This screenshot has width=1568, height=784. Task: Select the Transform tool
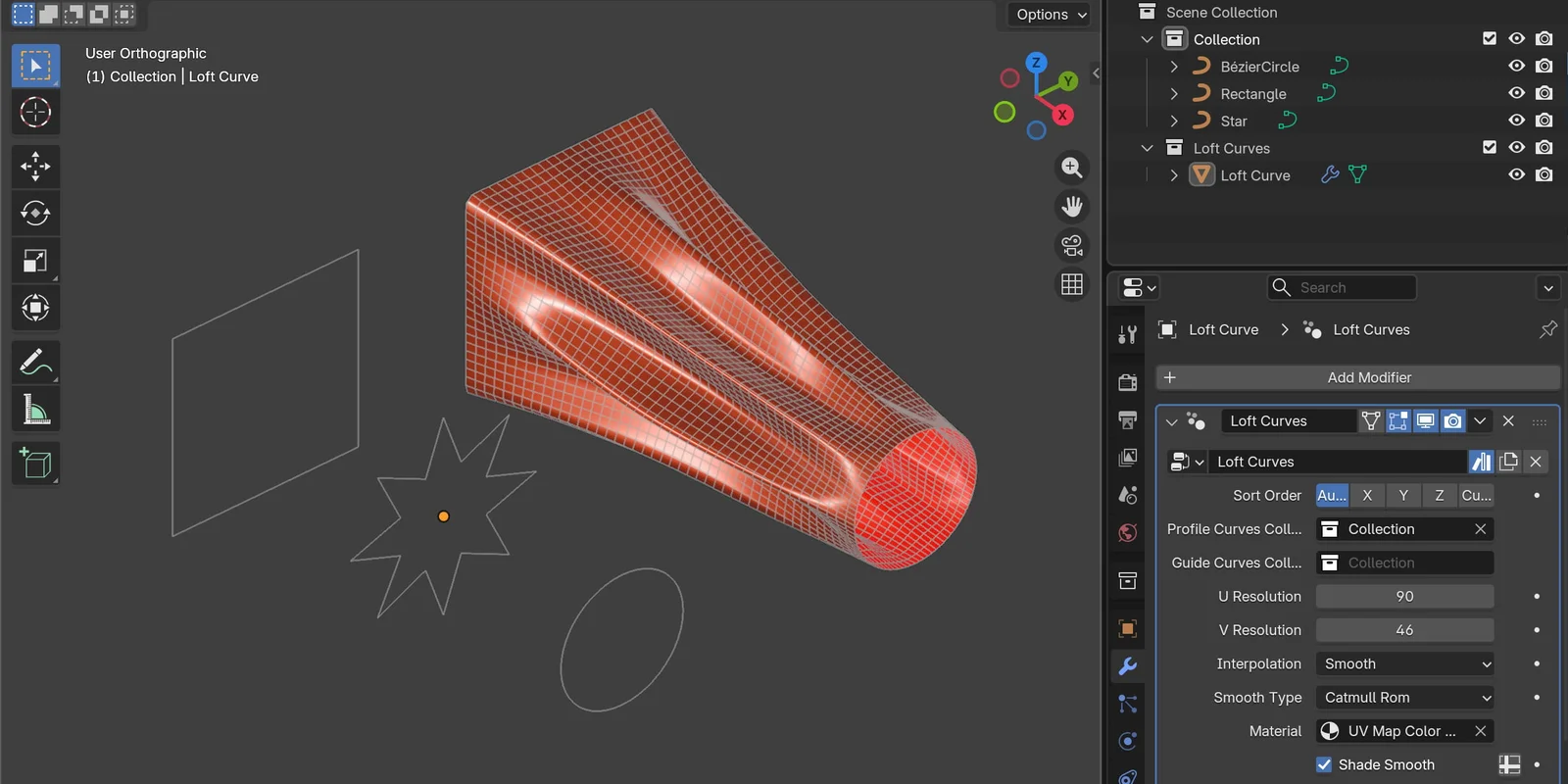[x=35, y=308]
